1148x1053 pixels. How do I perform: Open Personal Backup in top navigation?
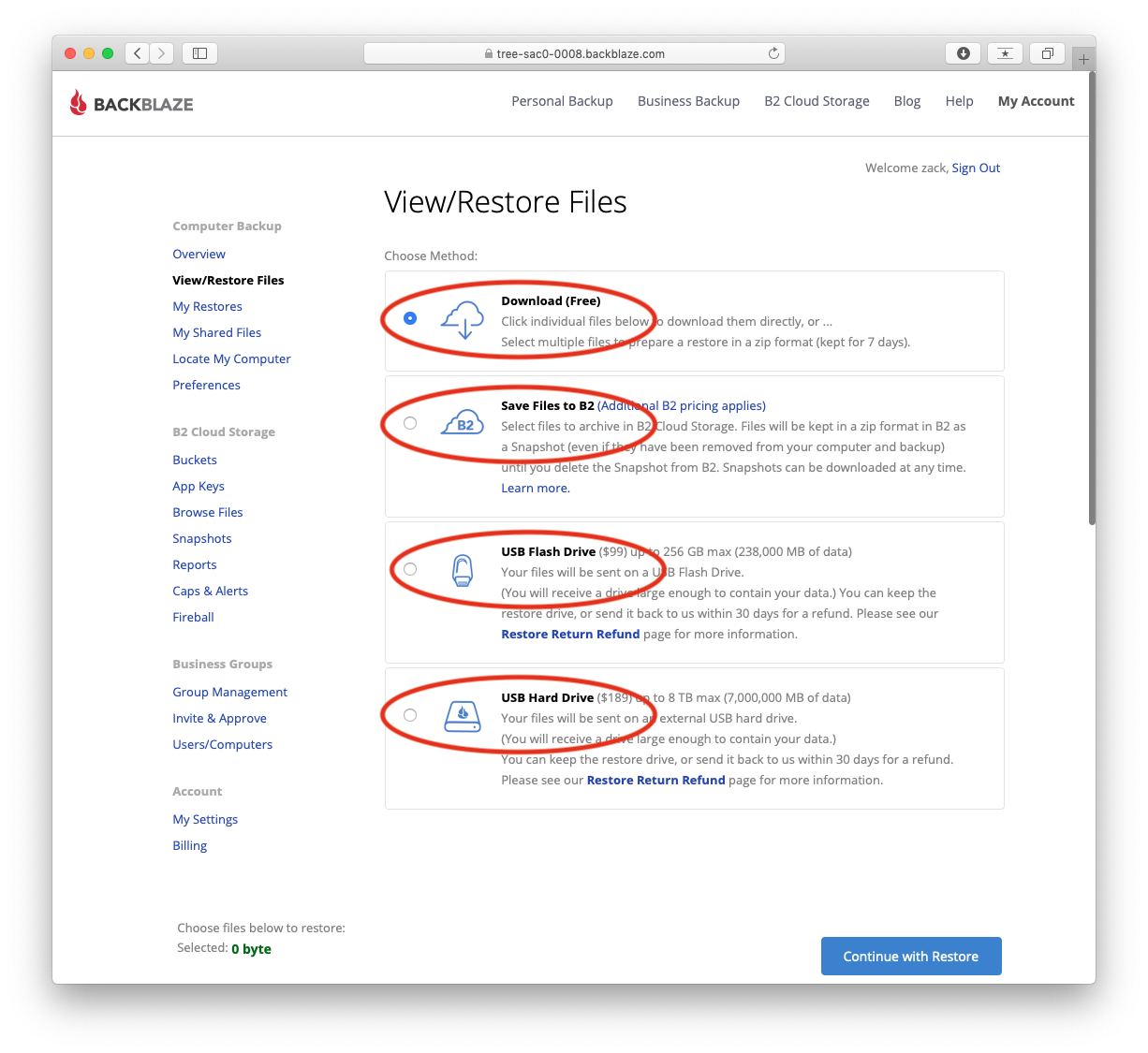[x=562, y=101]
